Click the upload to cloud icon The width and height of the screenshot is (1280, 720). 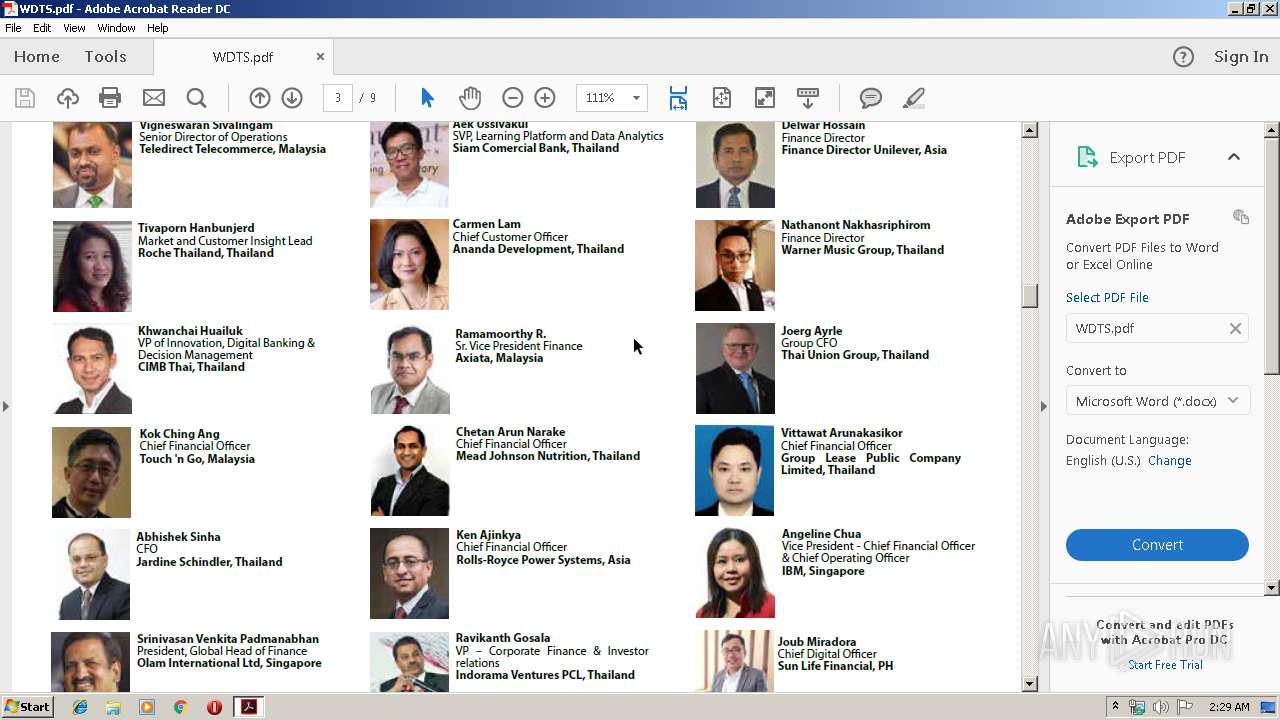68,98
